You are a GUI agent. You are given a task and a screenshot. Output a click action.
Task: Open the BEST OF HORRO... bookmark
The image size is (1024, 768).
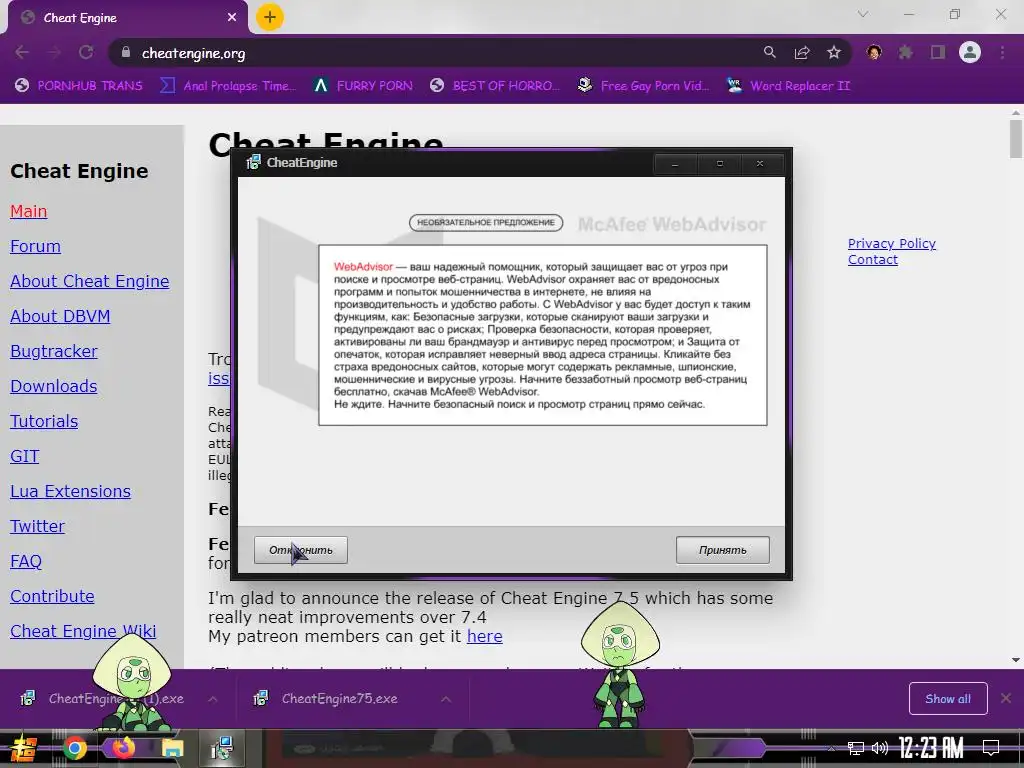(x=495, y=86)
